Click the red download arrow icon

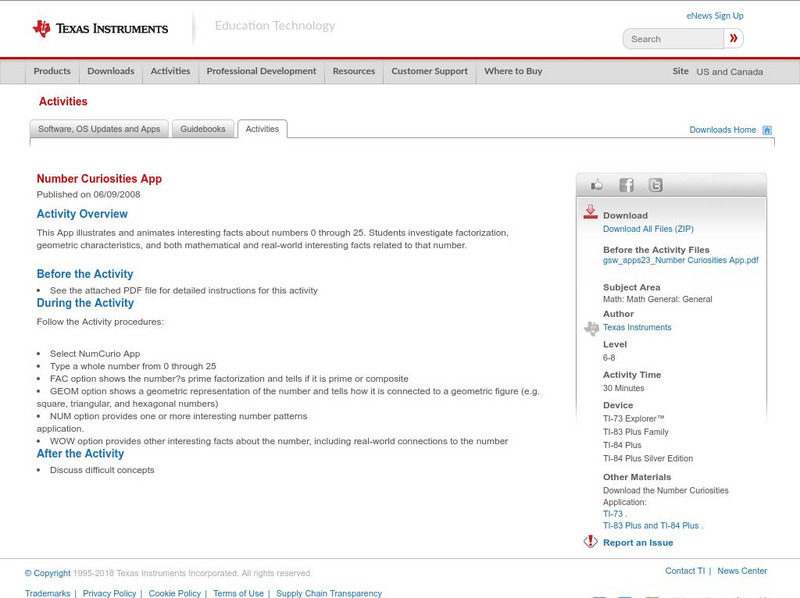click(x=590, y=212)
